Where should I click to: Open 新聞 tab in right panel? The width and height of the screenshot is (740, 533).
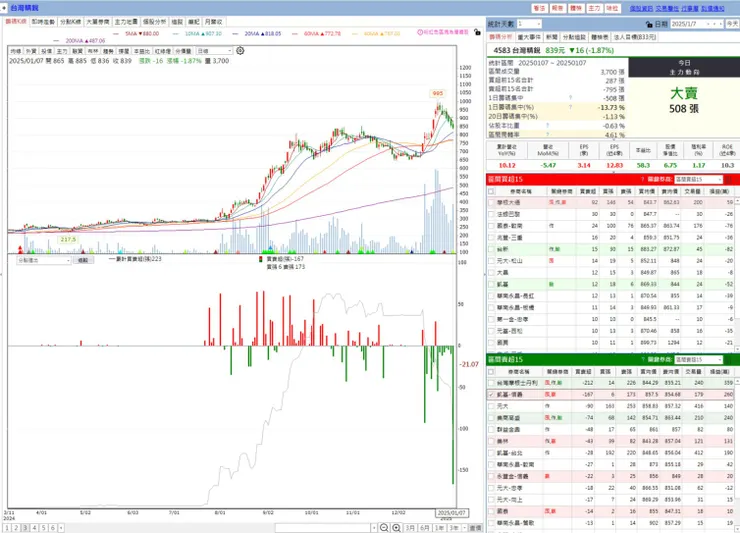pos(552,37)
